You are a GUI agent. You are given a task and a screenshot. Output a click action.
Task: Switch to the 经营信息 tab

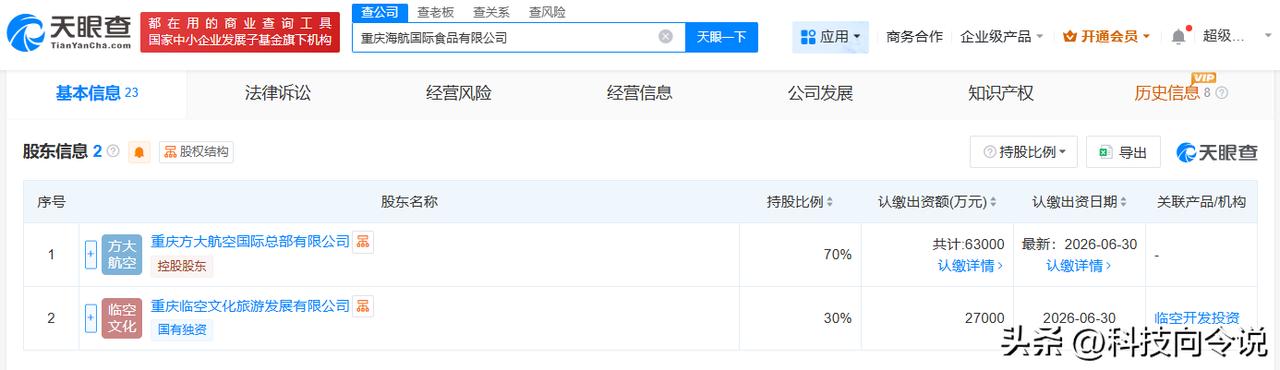coord(640,93)
